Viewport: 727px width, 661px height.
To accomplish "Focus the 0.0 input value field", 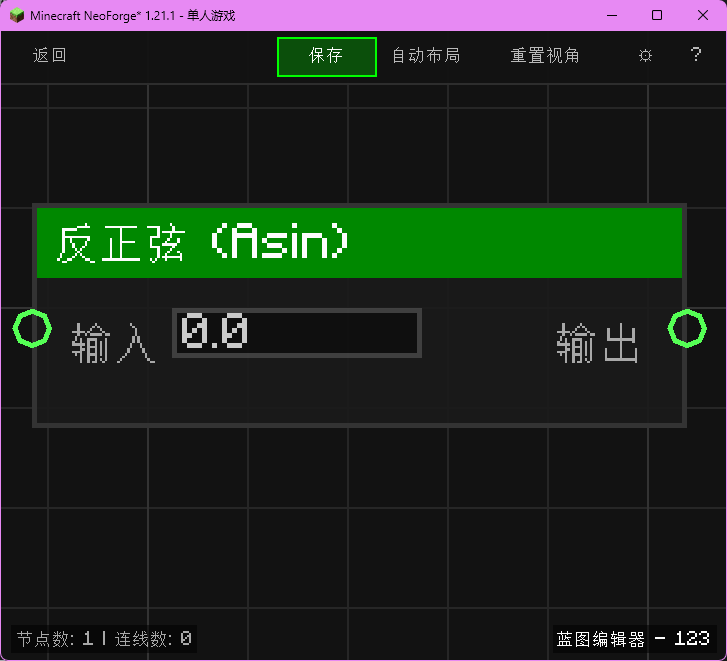I will point(297,333).
